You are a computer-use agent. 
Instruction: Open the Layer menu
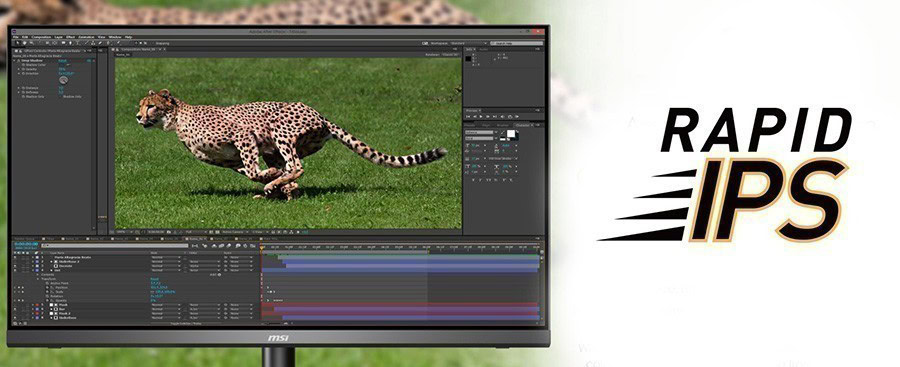tap(59, 37)
